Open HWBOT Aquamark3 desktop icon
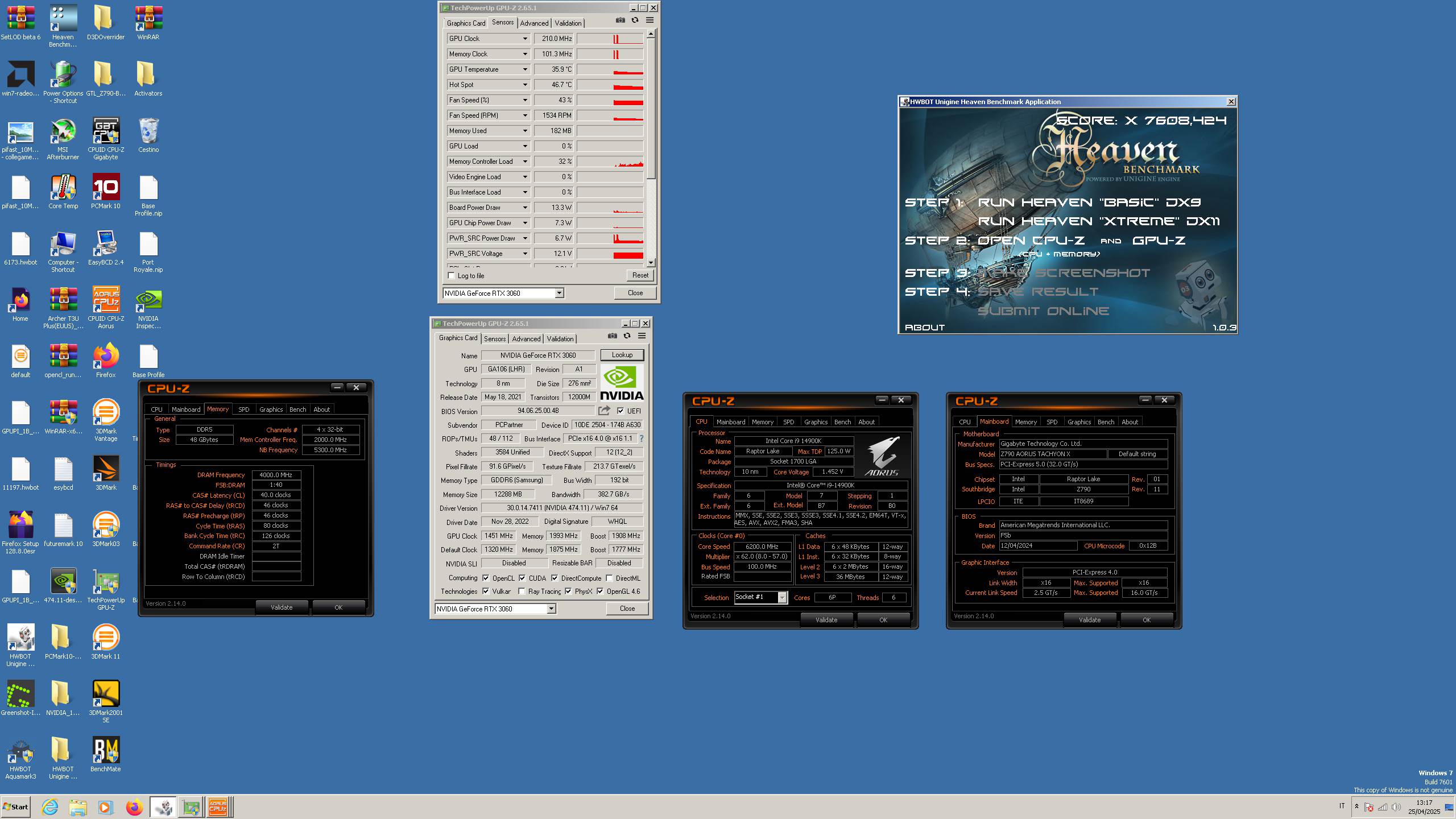The height and width of the screenshot is (819, 1456). [x=20, y=758]
